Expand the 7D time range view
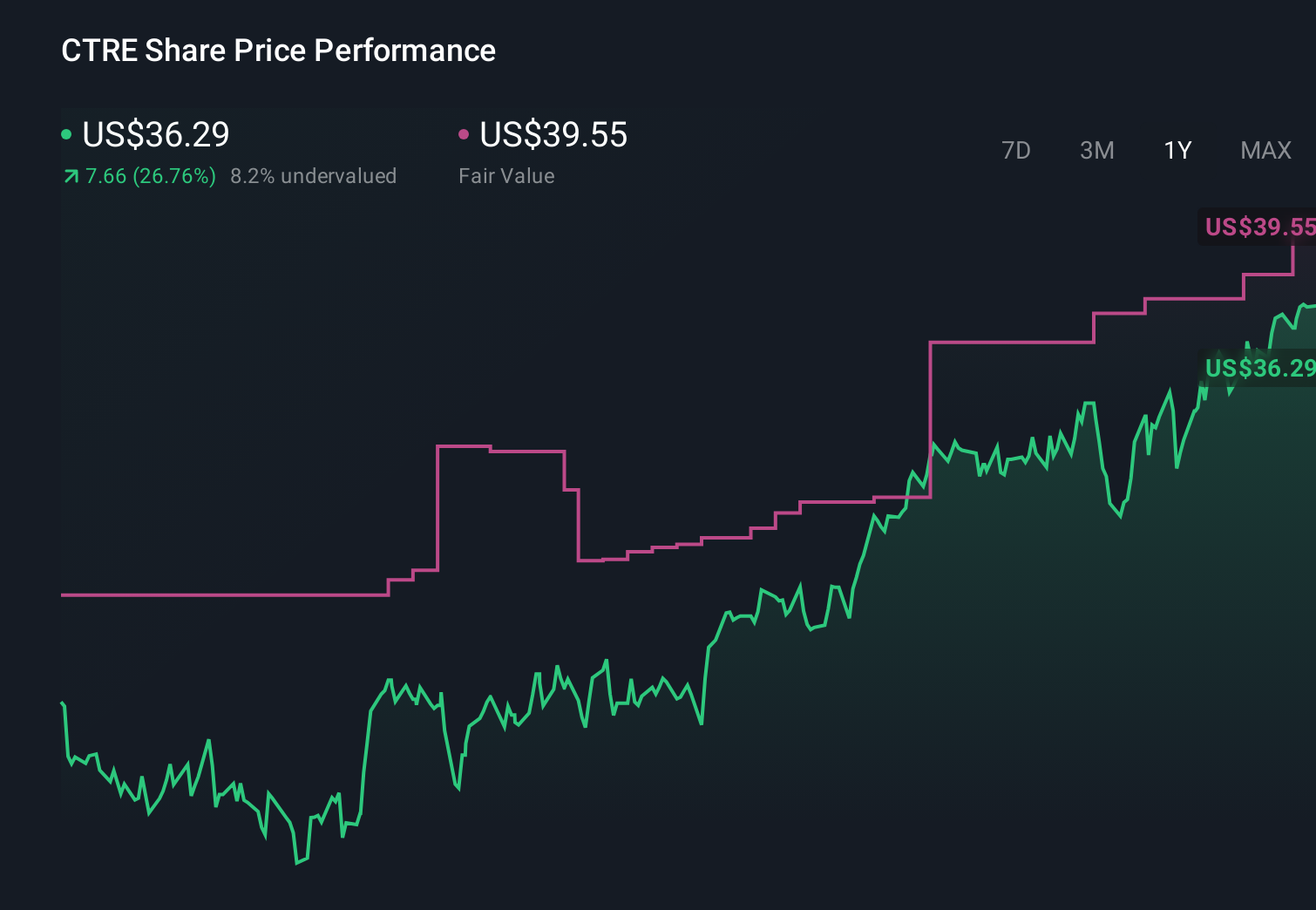This screenshot has height=910, width=1316. click(1016, 150)
